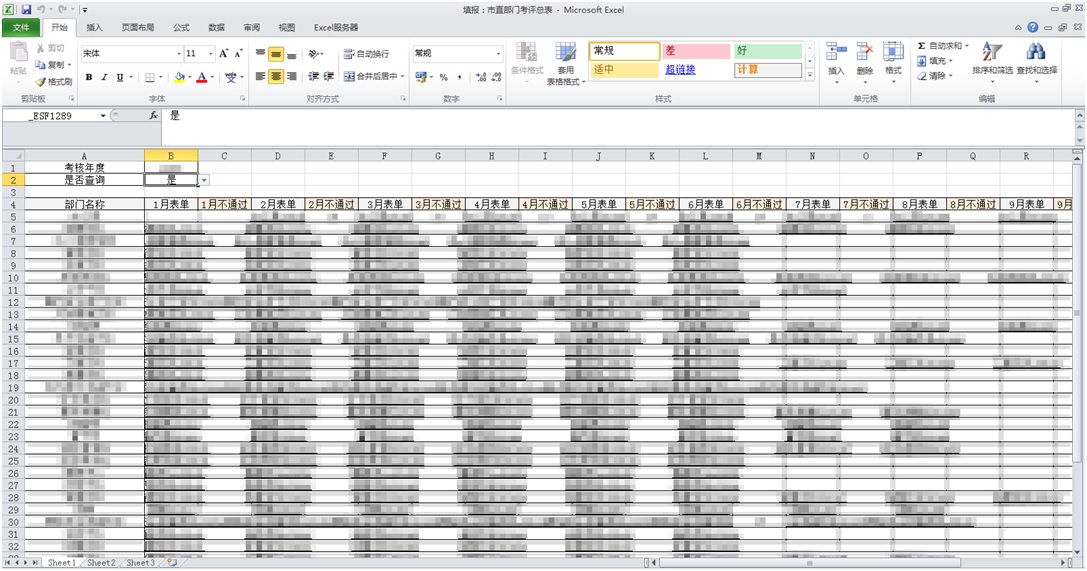
Task: Toggle bold formatting
Action: (89, 77)
